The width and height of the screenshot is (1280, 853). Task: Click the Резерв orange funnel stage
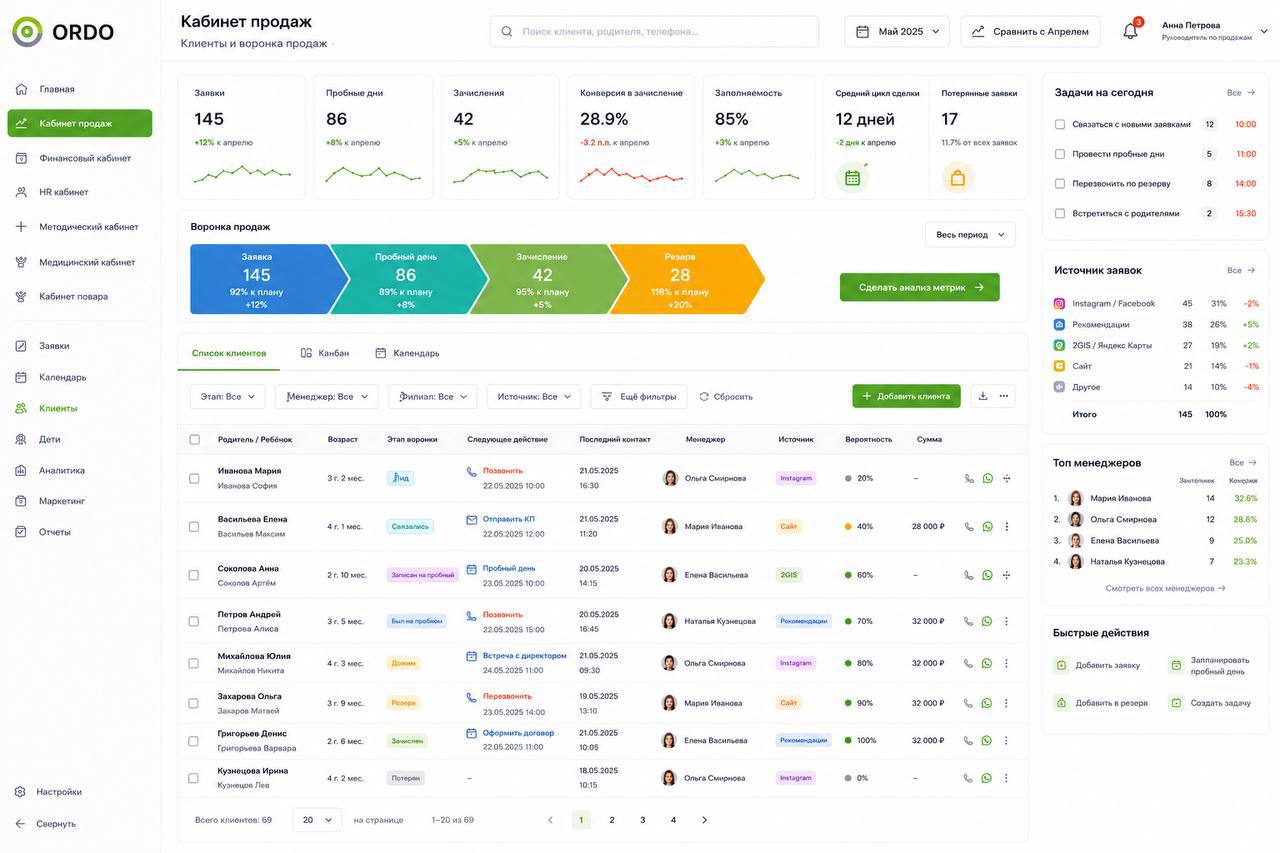click(x=684, y=279)
